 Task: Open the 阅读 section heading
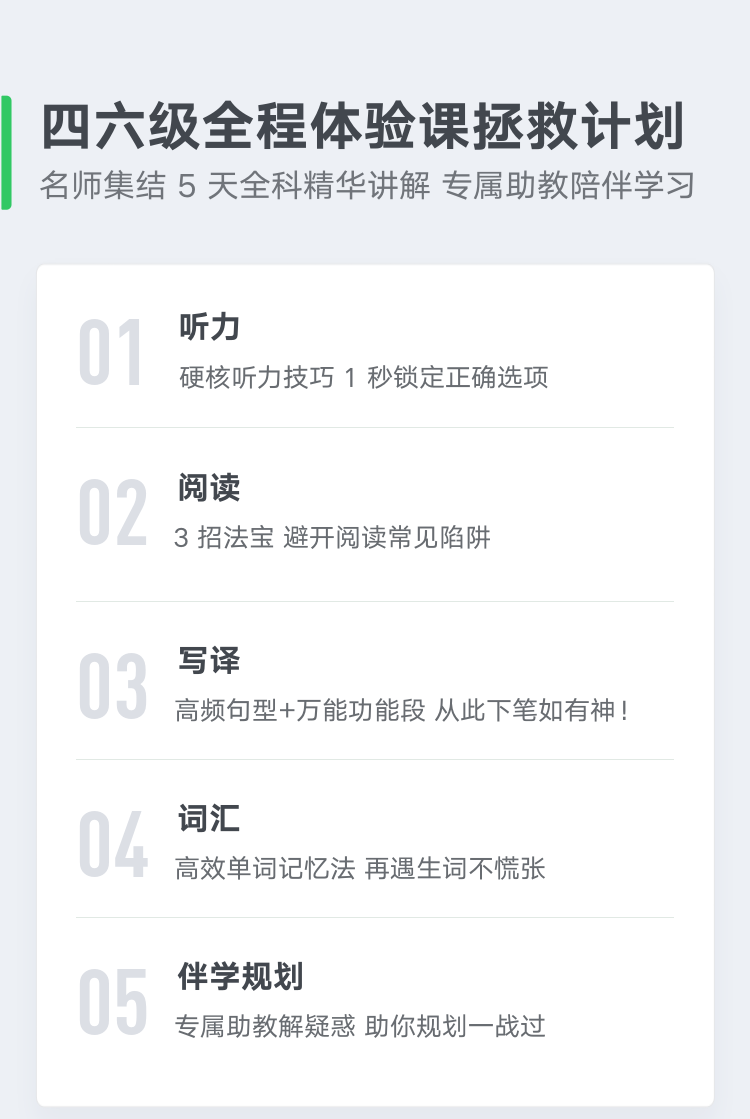coord(209,487)
